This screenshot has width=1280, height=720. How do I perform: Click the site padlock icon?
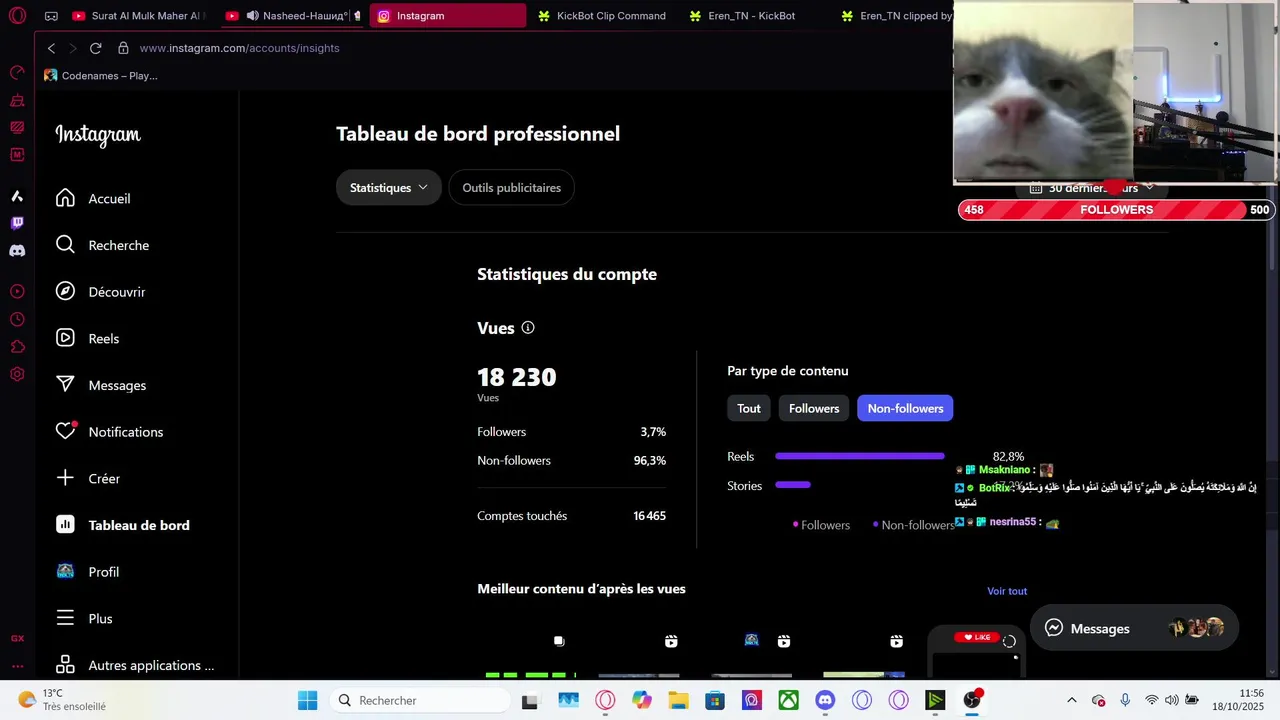point(123,48)
